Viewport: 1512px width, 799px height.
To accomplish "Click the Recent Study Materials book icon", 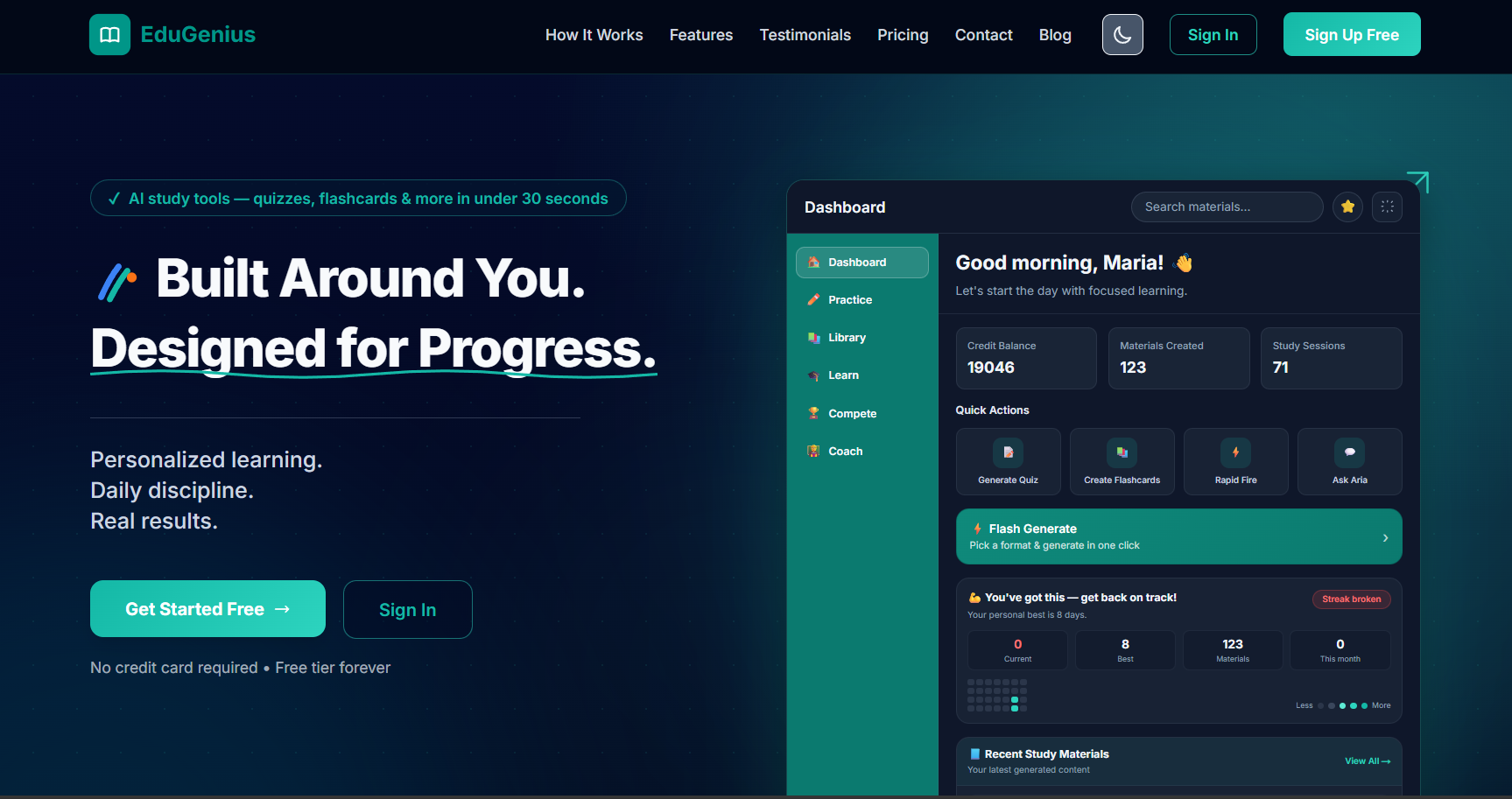I will point(974,753).
